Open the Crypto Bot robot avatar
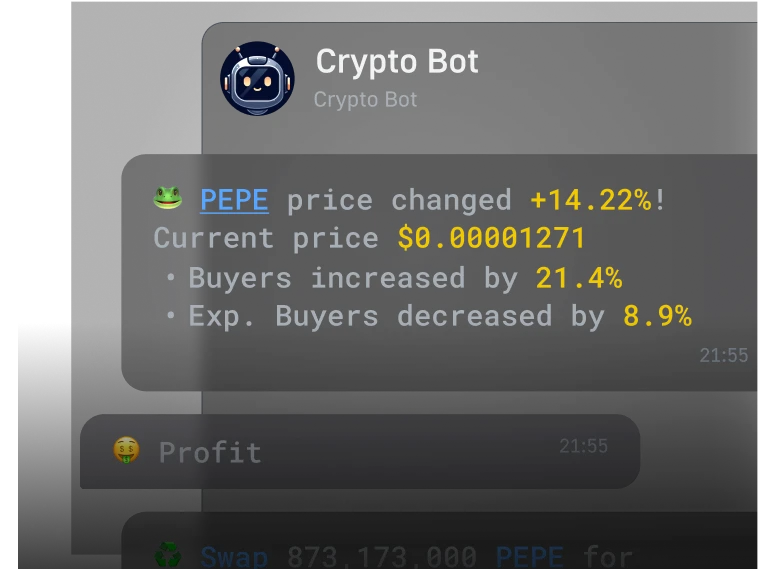 click(x=257, y=78)
